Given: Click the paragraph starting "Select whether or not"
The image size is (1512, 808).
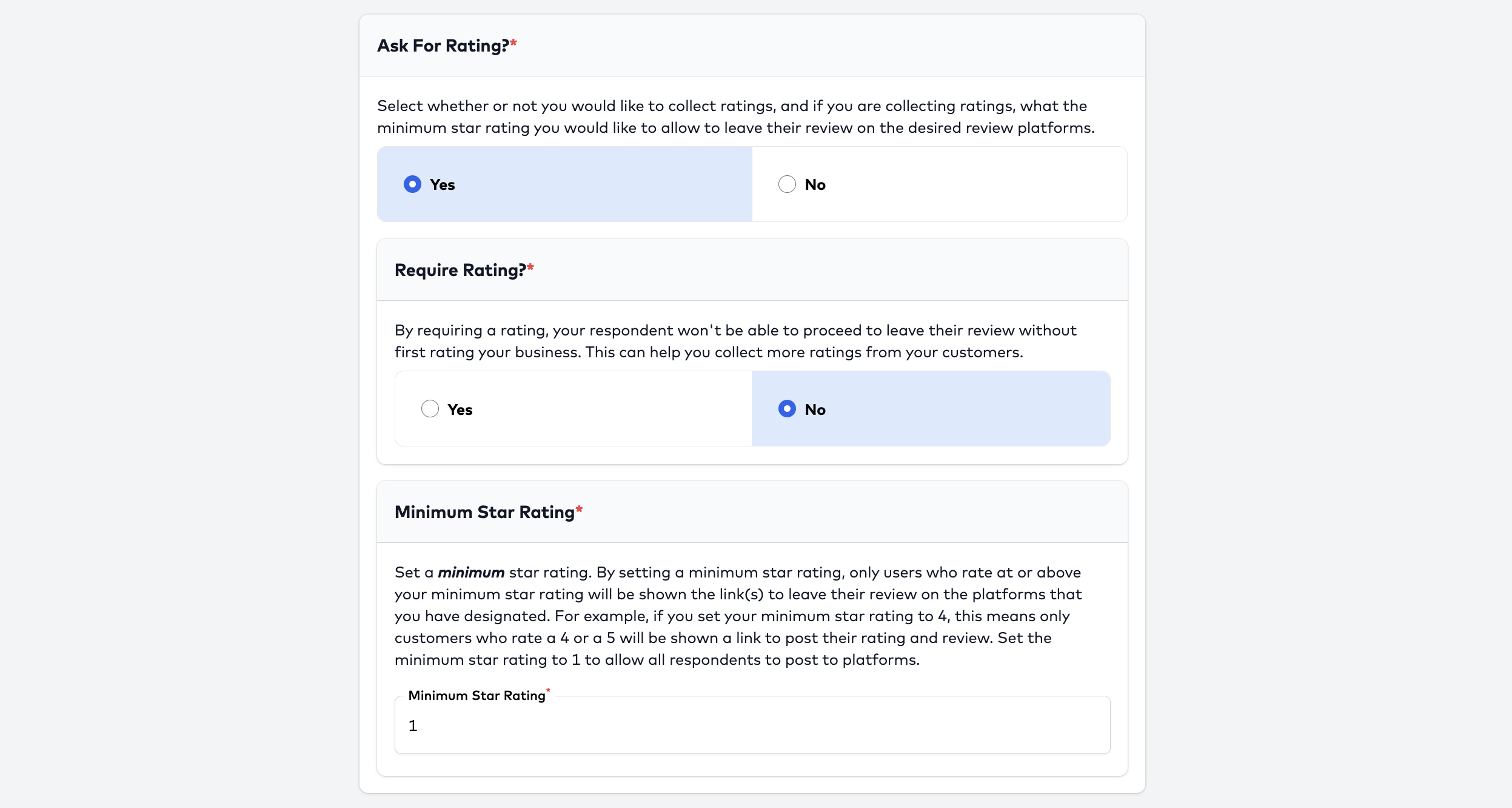Looking at the screenshot, I should 735,117.
